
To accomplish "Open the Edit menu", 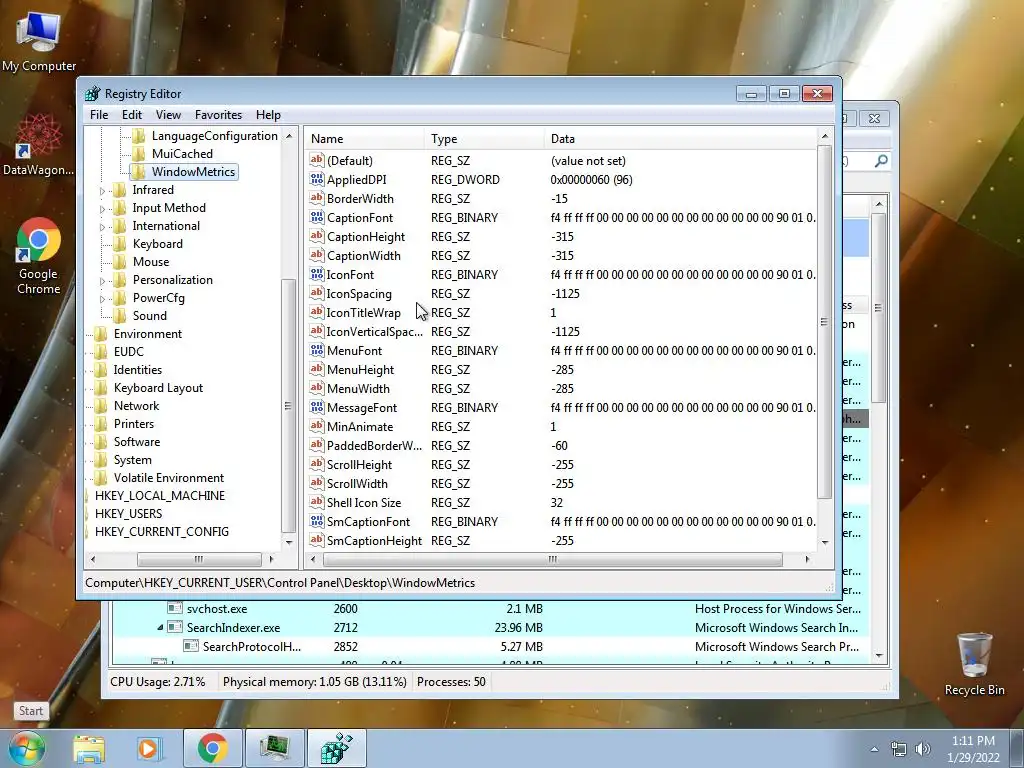I will (132, 114).
